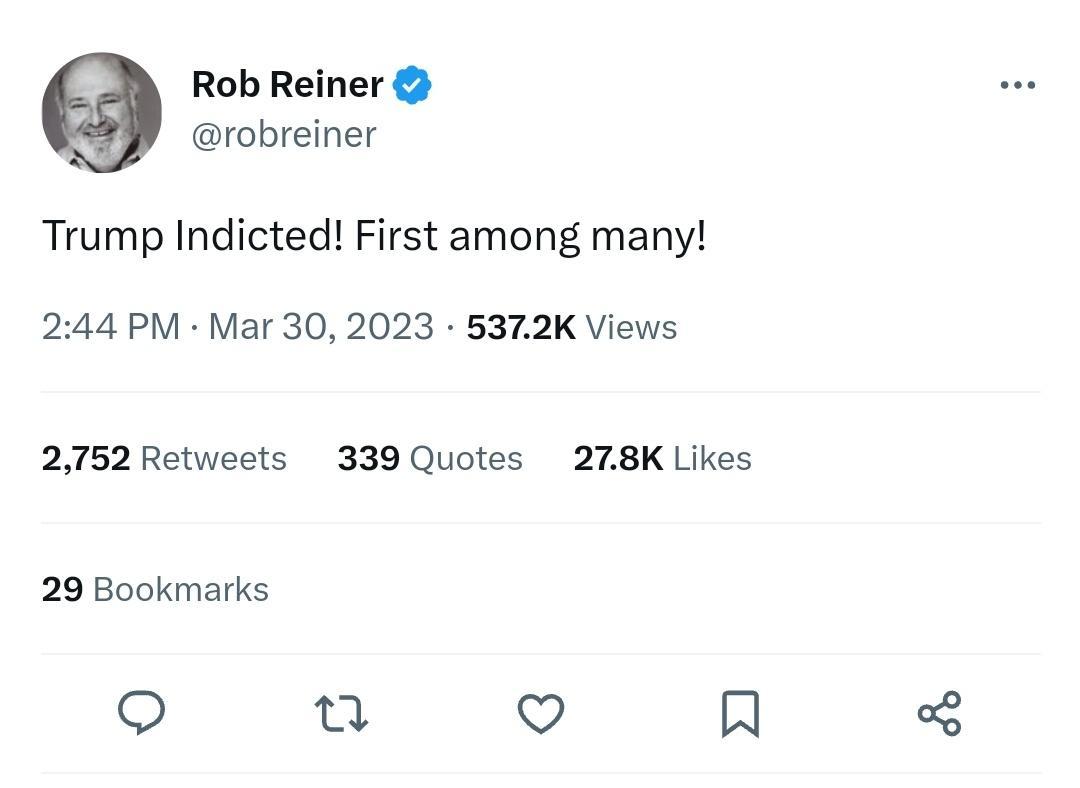Bookmark the tweet with the bookmark icon
This screenshot has width=1080, height=788.
pos(739,712)
